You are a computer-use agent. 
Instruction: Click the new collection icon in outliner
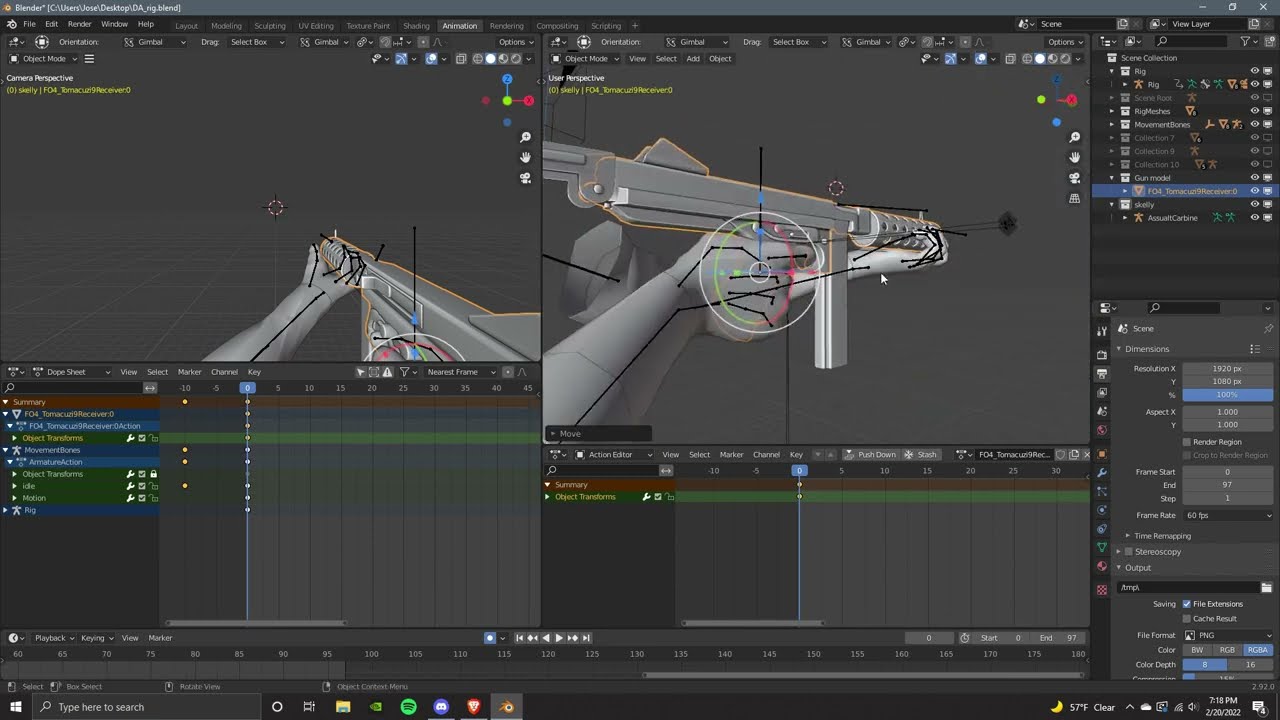(x=1268, y=42)
